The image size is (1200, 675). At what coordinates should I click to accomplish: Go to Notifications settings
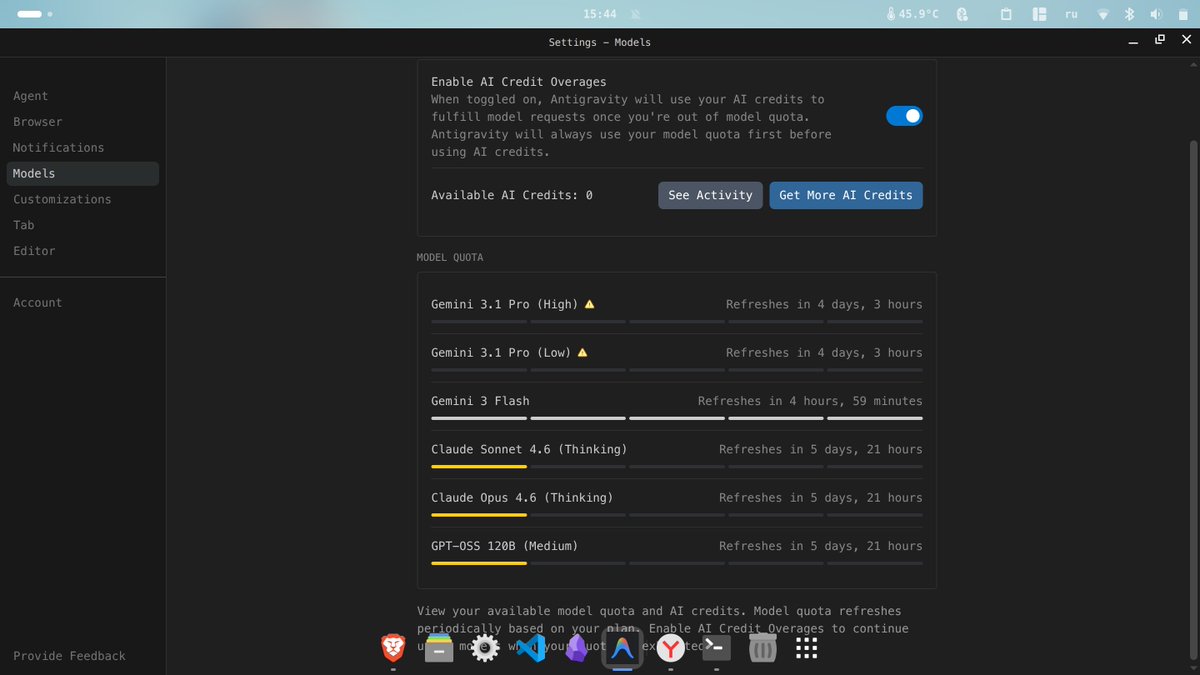[58, 147]
